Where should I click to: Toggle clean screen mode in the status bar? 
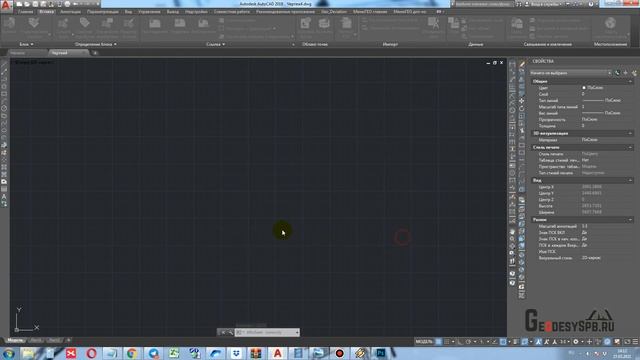tap(627, 342)
